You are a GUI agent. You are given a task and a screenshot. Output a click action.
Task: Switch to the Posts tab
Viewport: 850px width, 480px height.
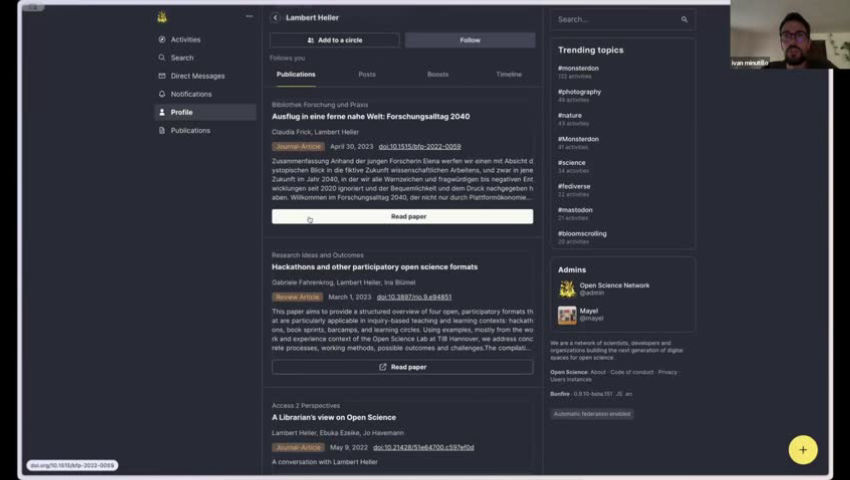[x=367, y=74]
